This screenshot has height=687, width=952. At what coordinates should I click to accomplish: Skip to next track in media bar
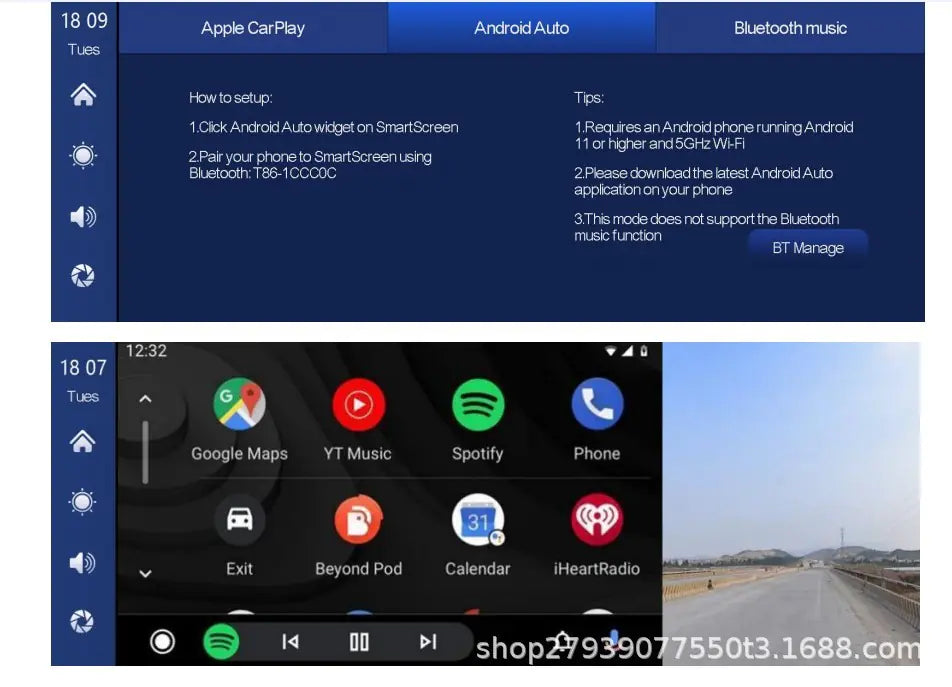click(x=428, y=641)
